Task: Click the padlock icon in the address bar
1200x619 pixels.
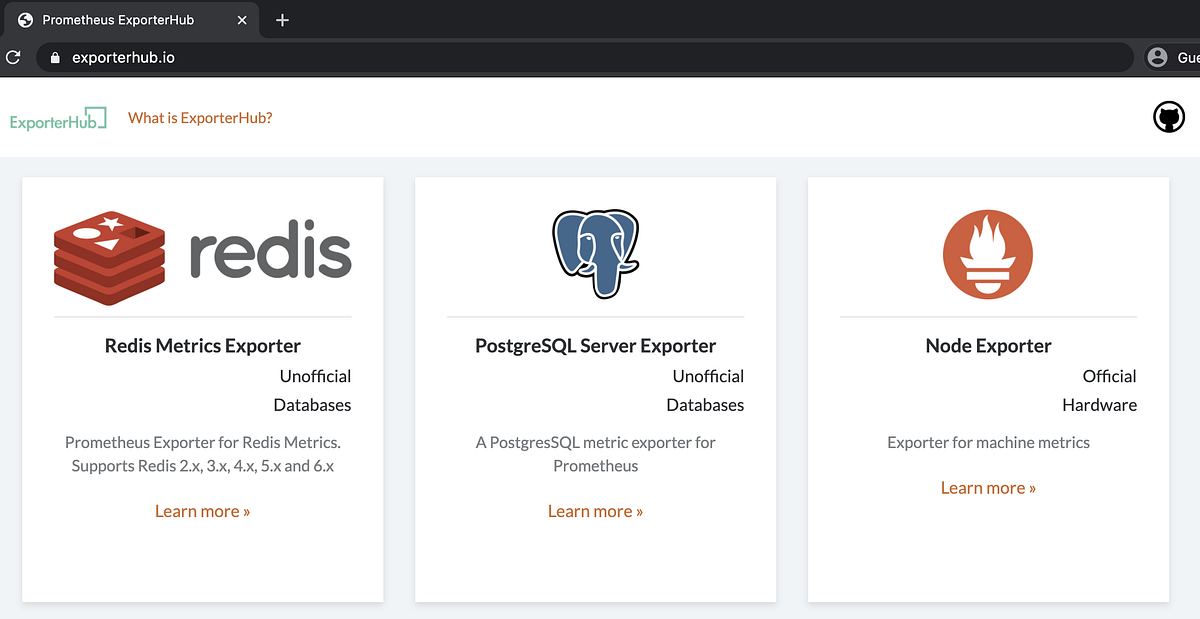Action: coord(54,57)
